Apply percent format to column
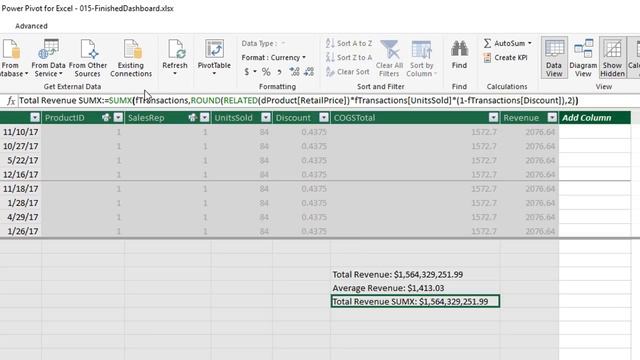 266,72
